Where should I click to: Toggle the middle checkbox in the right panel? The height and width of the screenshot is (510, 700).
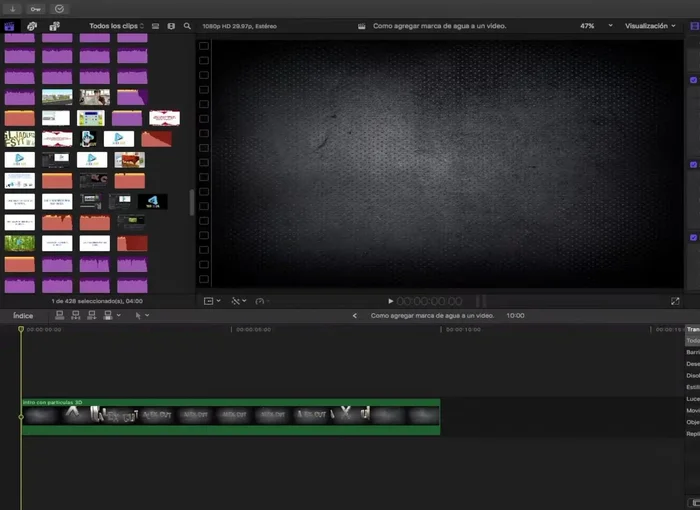pos(694,164)
